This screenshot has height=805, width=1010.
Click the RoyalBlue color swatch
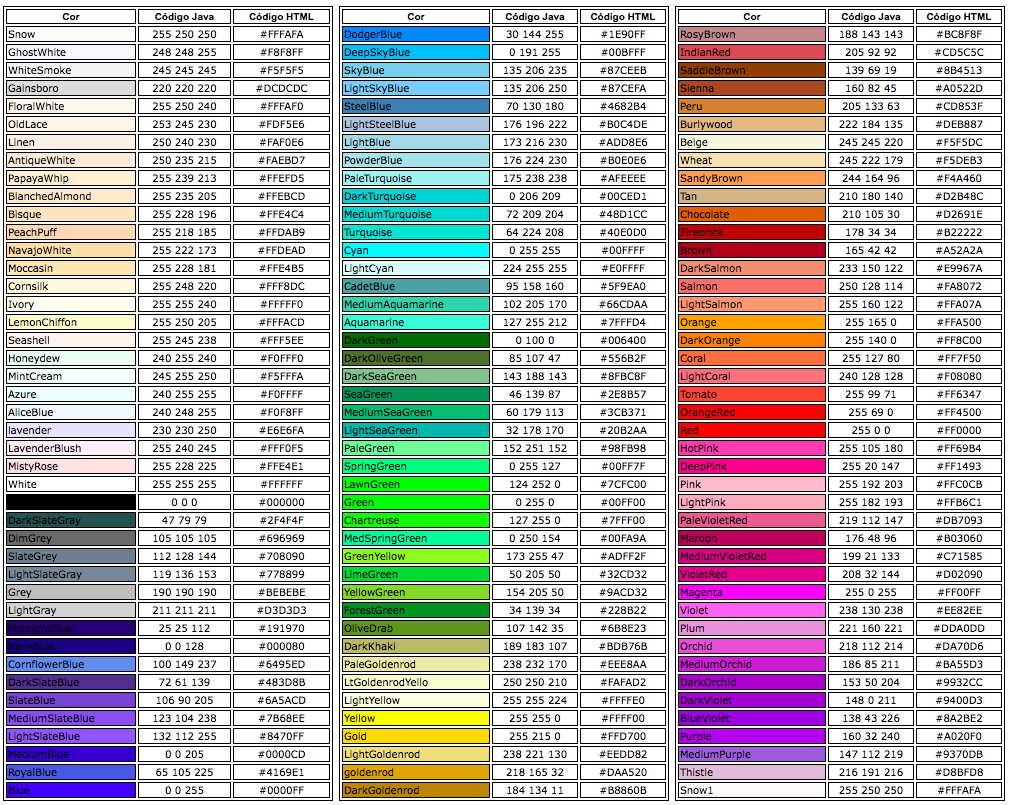[x=70, y=772]
